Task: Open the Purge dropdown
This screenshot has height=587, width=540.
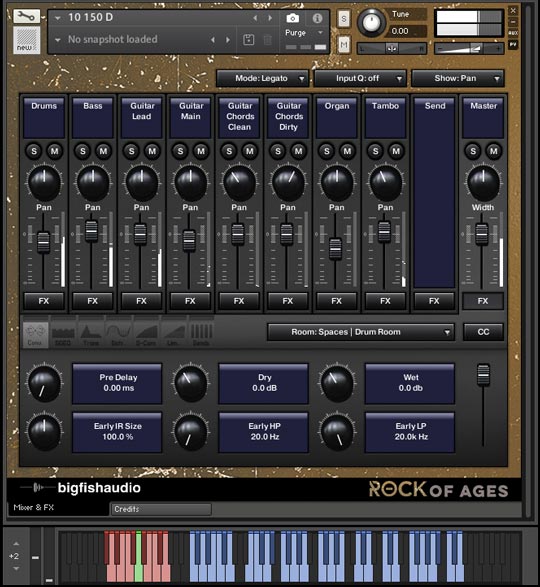Action: tap(303, 33)
